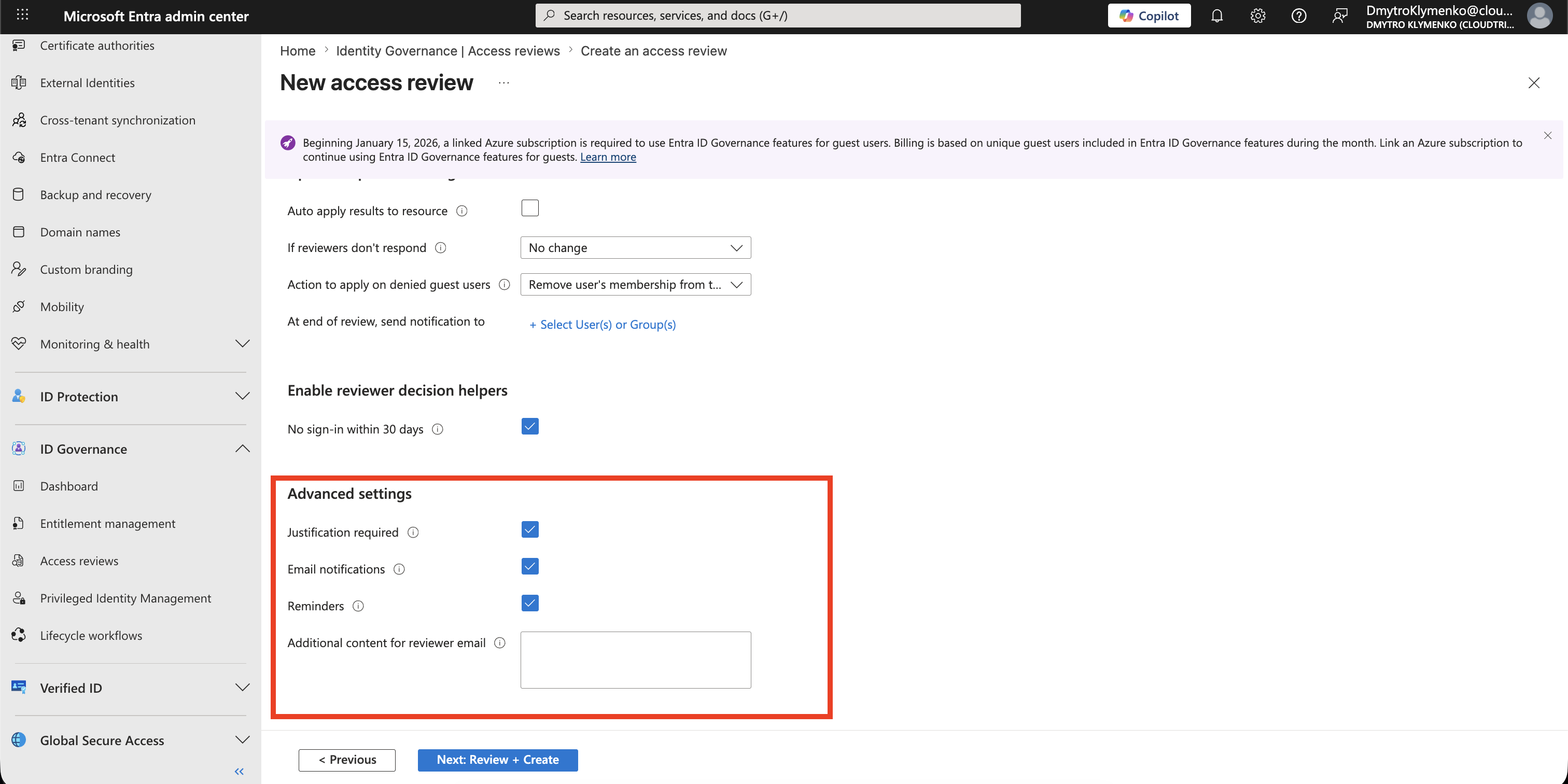This screenshot has height=784, width=1568.
Task: Uncheck No sign-in within 30 days
Action: [530, 426]
